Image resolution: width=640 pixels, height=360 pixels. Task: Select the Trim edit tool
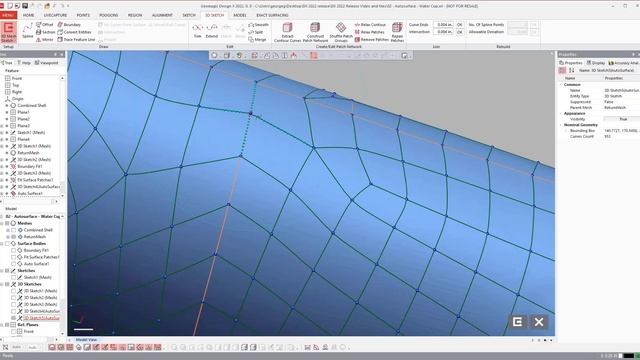tap(198, 31)
